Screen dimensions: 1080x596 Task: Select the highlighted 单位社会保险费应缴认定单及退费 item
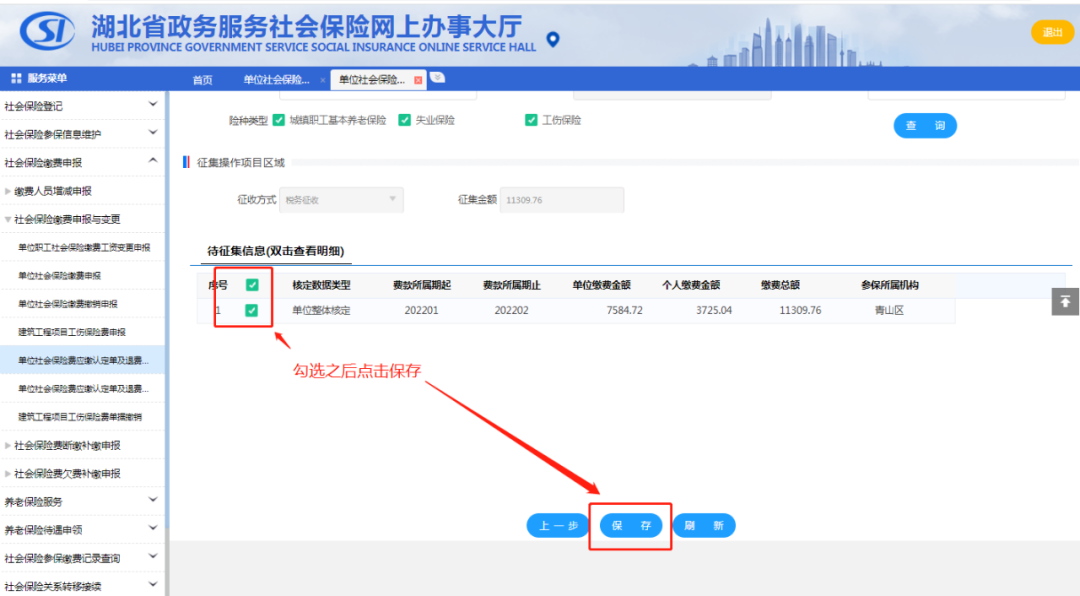coord(83,360)
